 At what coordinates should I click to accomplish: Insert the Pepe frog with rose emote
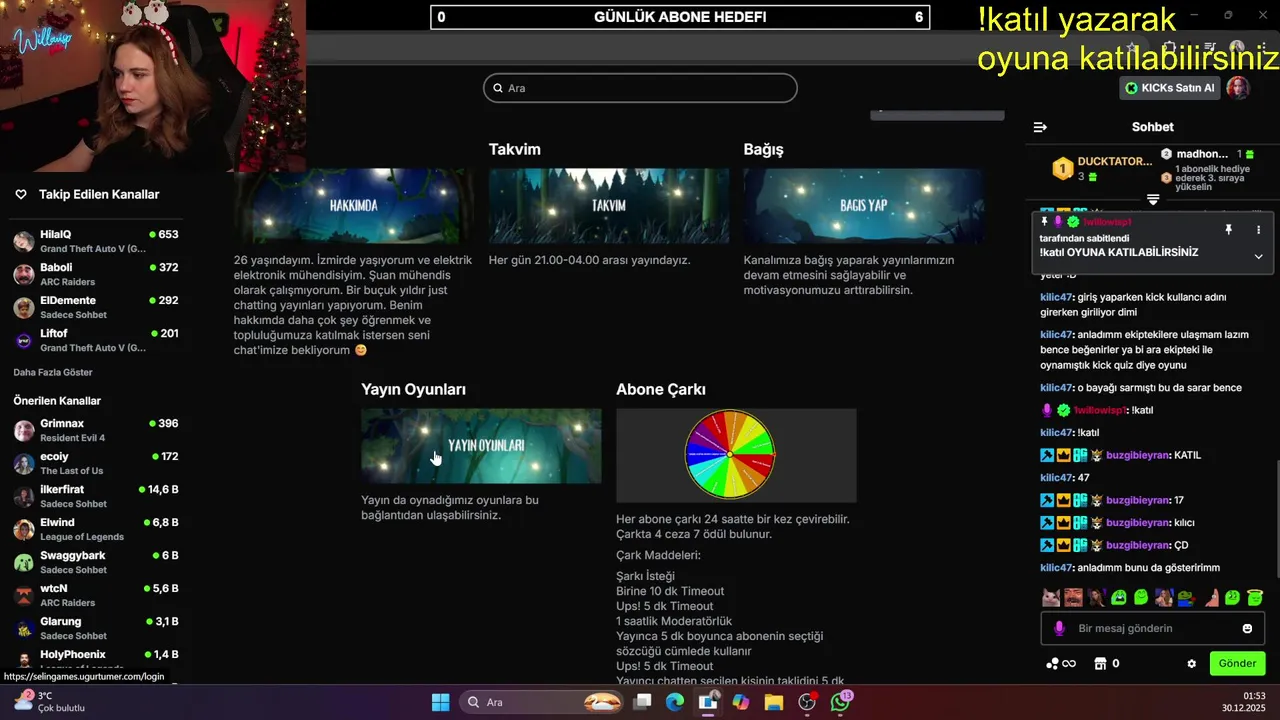click(1187, 597)
